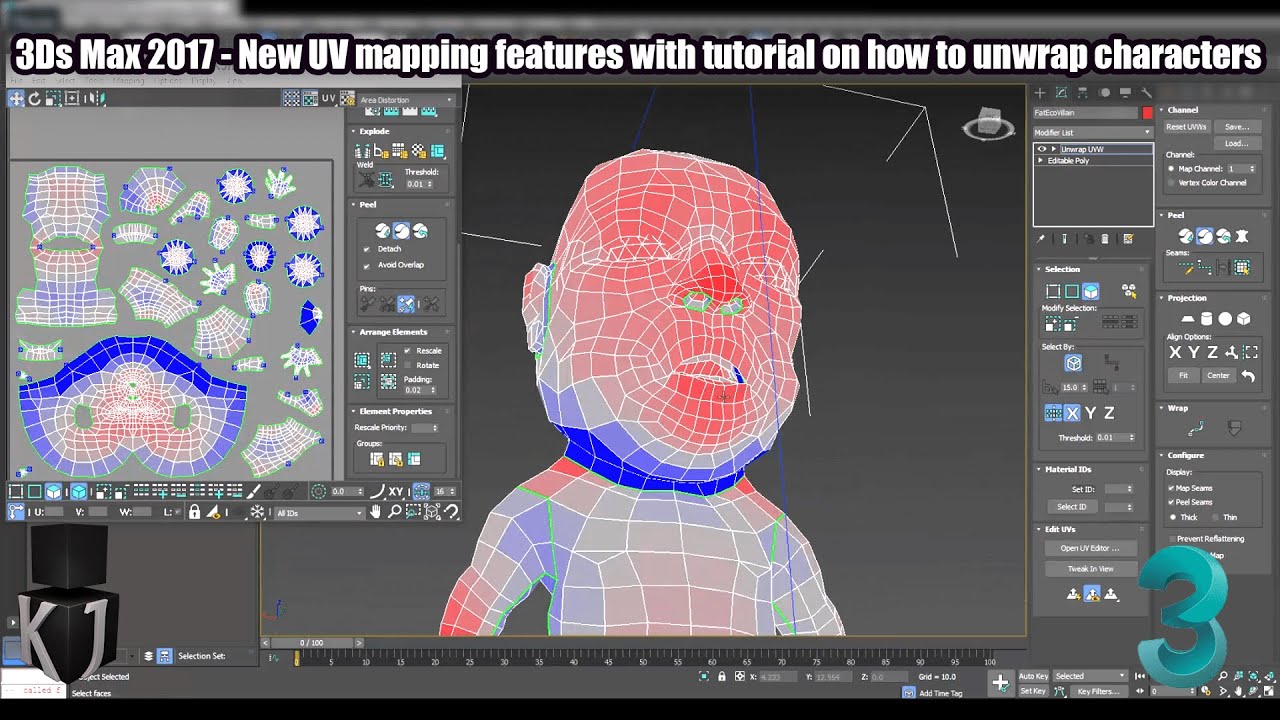The width and height of the screenshot is (1280, 720).
Task: Click first lock icon under Groups
Action: click(377, 459)
